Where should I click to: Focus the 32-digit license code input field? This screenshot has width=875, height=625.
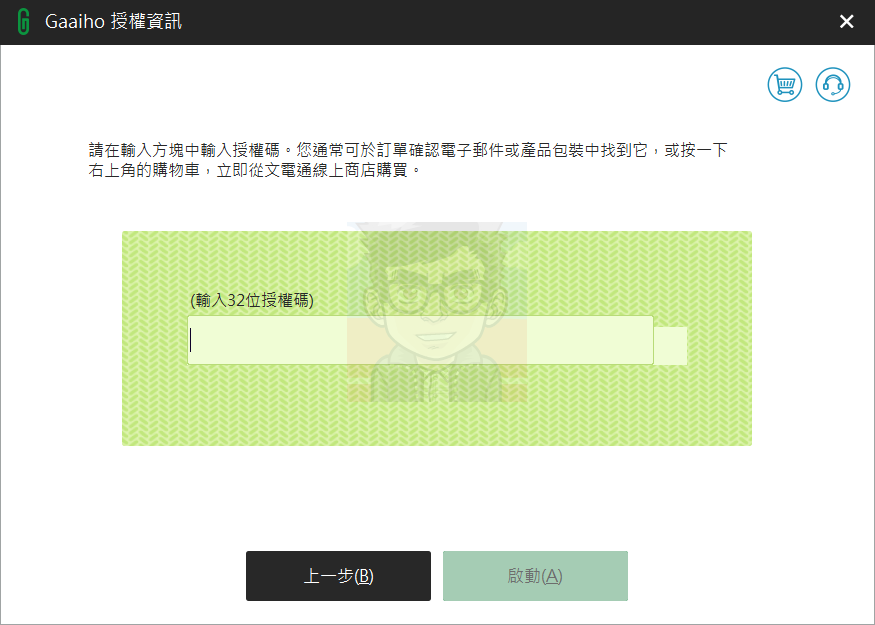(x=420, y=340)
